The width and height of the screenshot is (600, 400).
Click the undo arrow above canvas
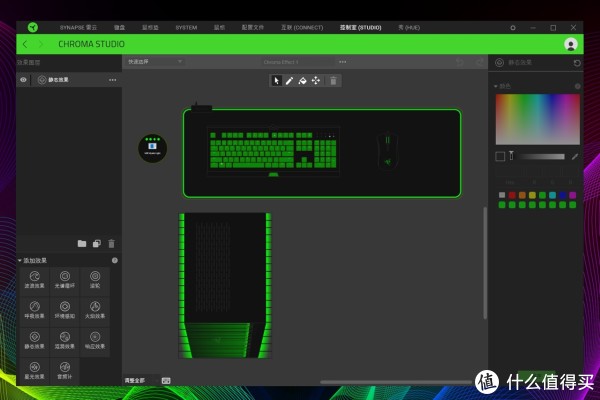pyautogui.click(x=460, y=62)
